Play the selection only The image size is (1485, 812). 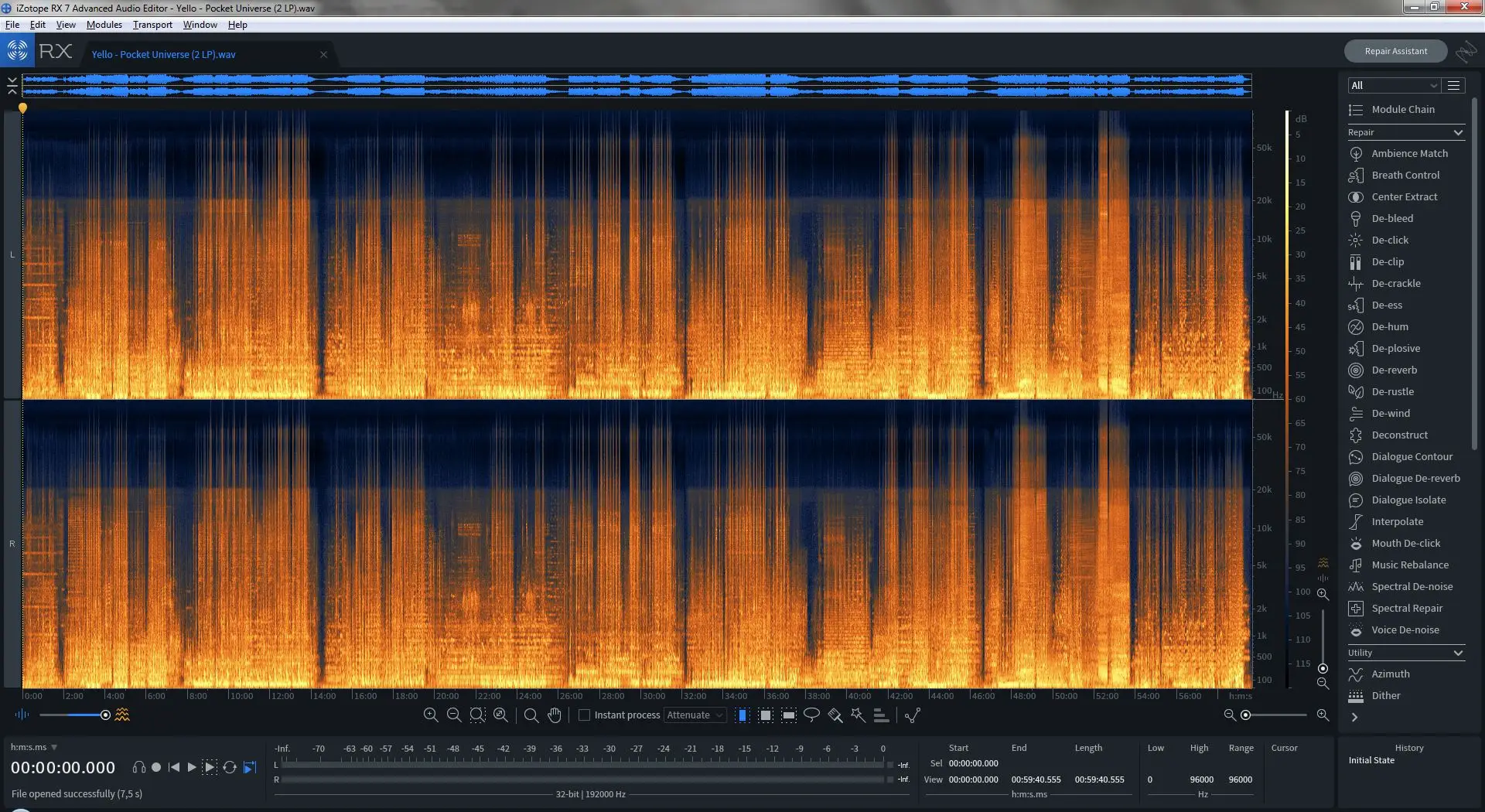point(210,767)
